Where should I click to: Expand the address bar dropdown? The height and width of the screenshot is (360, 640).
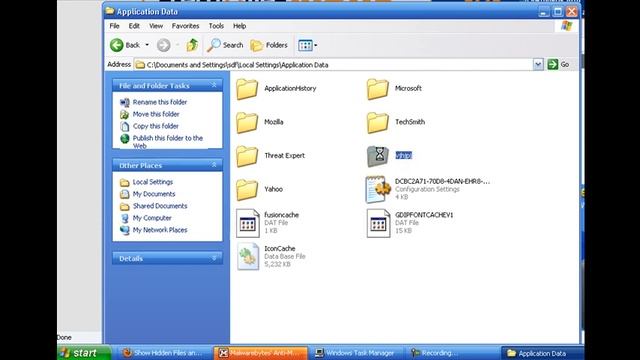point(538,64)
